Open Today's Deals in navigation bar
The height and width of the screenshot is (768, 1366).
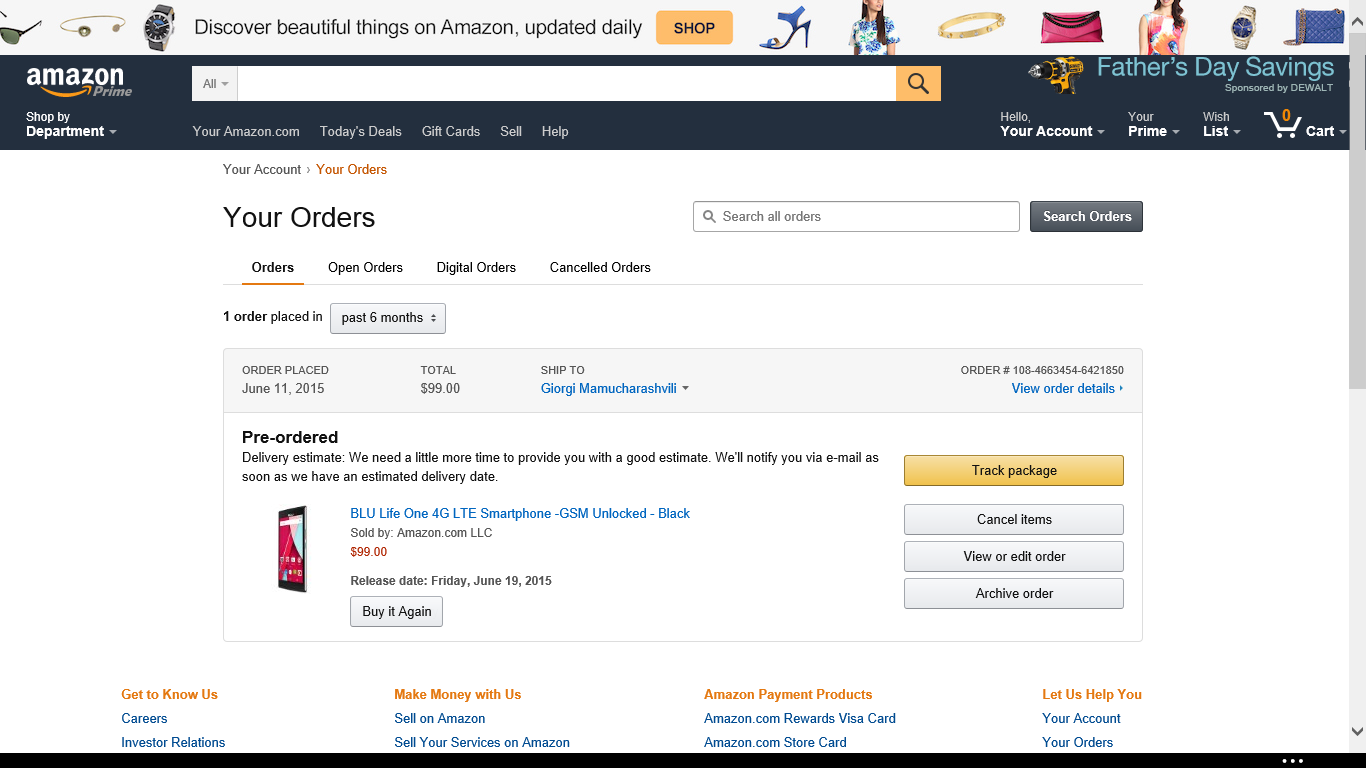pos(360,132)
